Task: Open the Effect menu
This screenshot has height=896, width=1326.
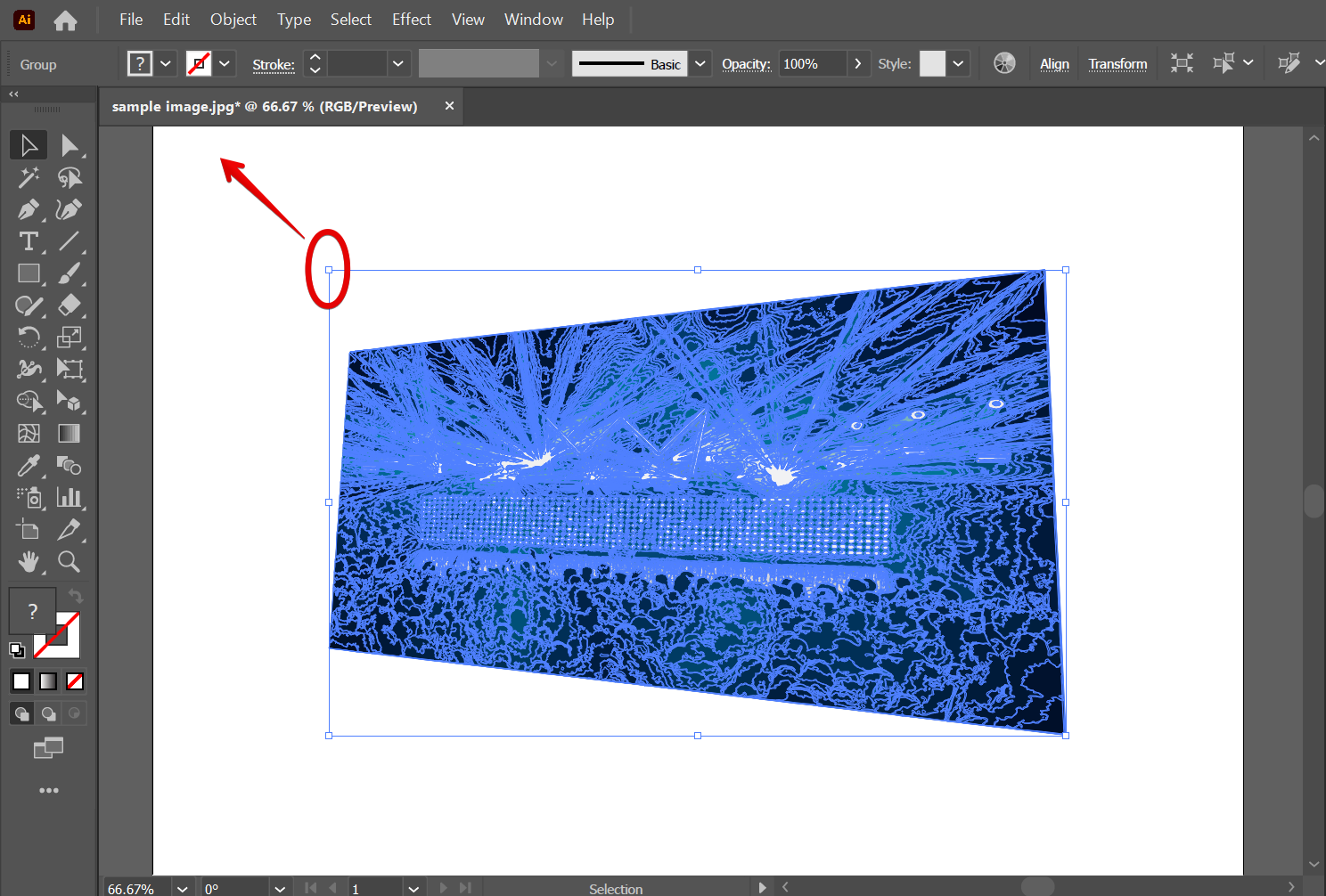Action: (411, 20)
